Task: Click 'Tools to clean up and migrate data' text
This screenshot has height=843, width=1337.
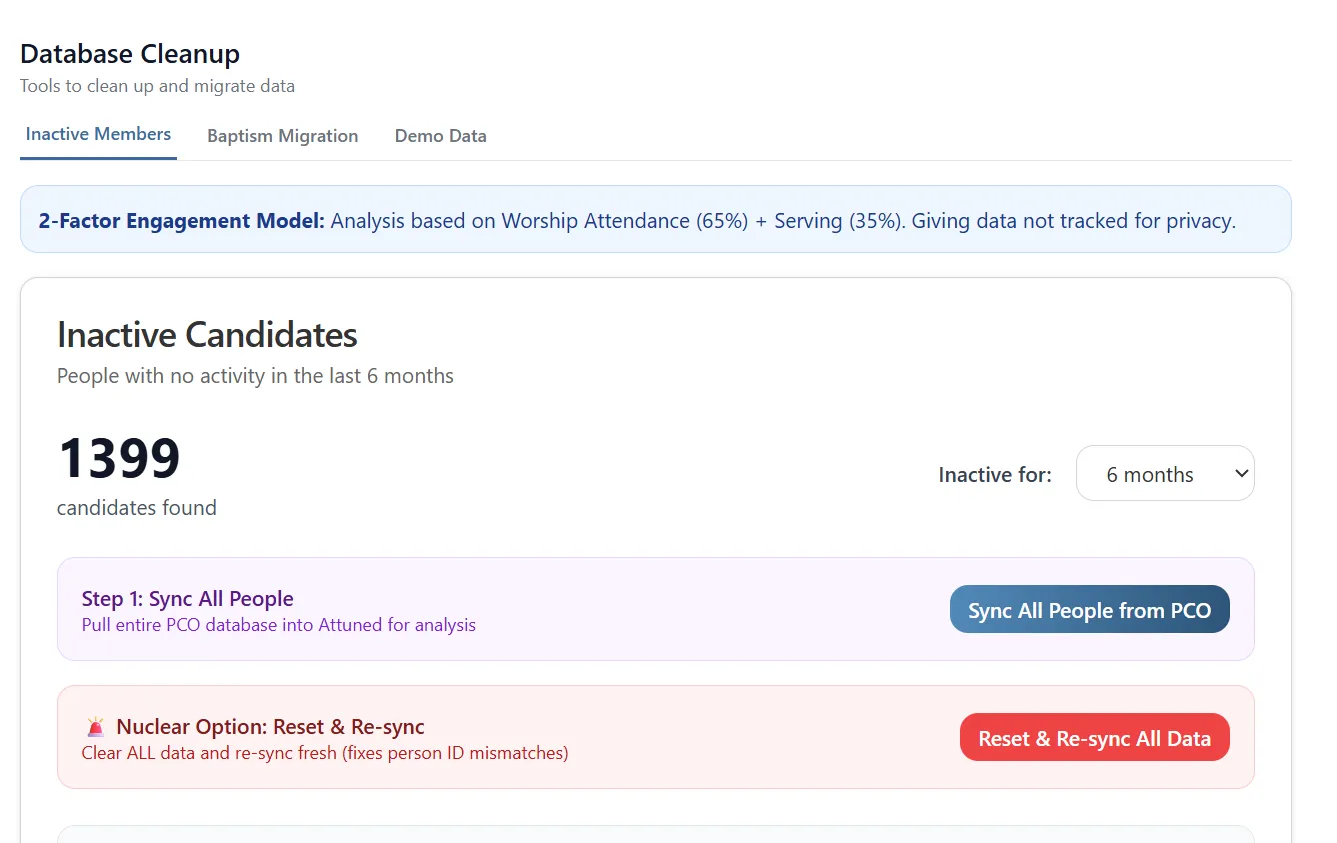Action: [x=157, y=86]
